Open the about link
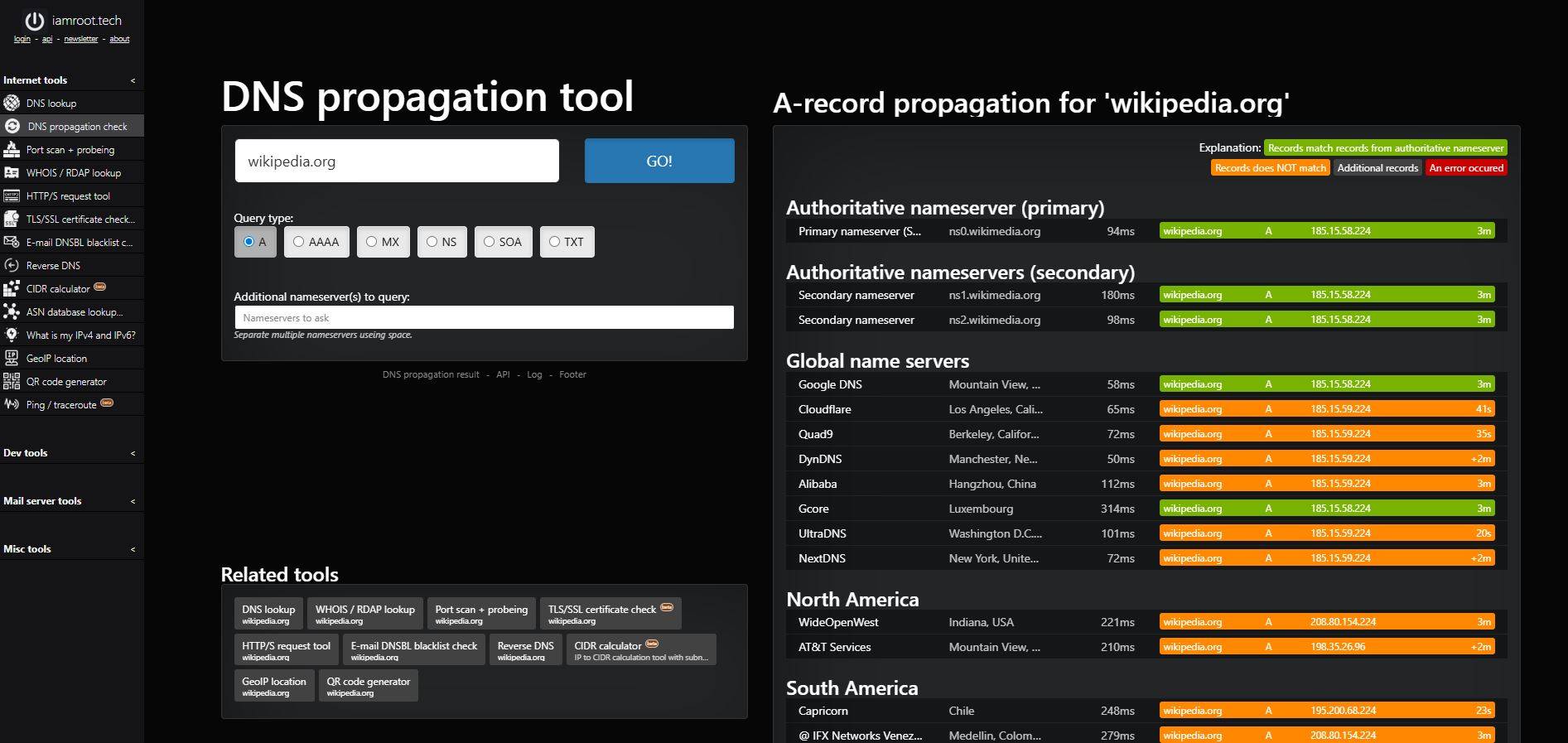 click(119, 39)
